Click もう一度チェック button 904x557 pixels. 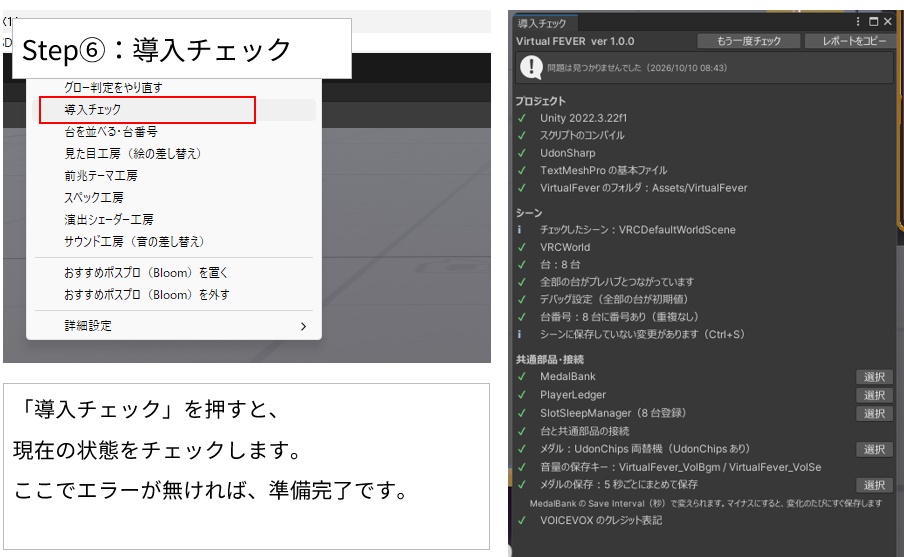748,41
